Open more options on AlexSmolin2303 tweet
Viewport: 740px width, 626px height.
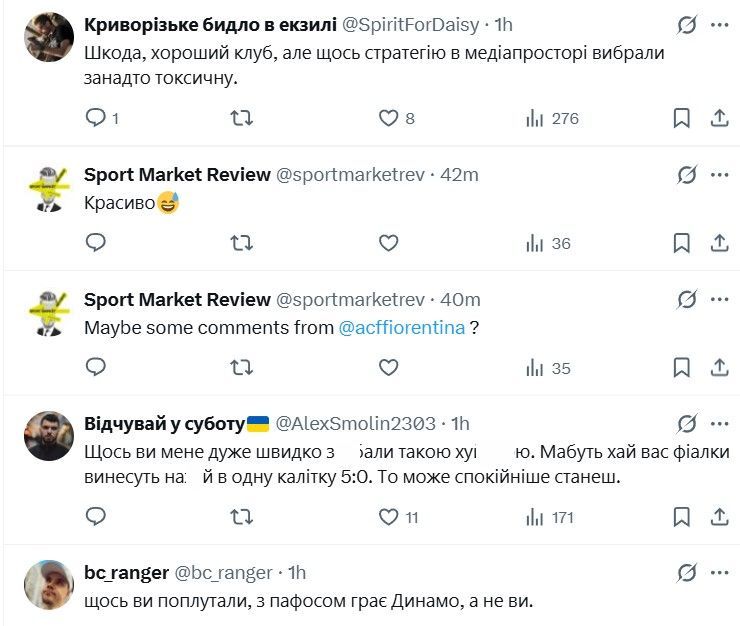point(719,424)
